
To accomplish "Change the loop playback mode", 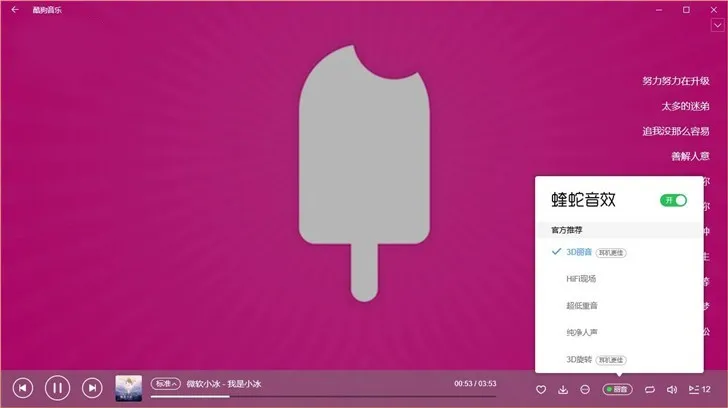I will [650, 389].
